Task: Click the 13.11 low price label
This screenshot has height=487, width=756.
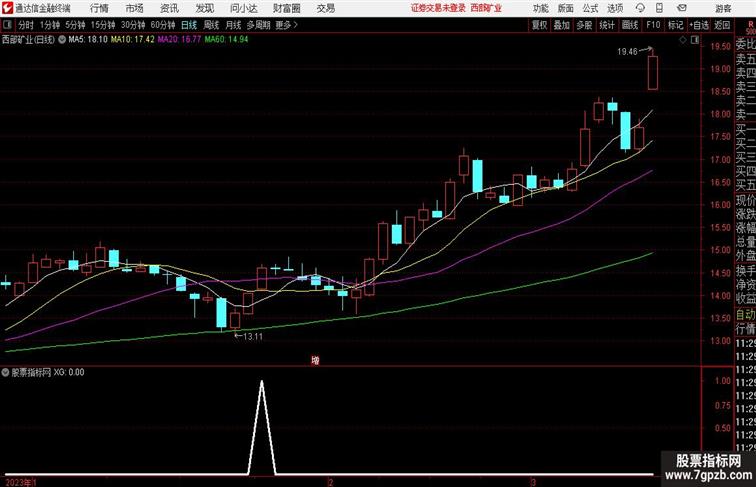Action: point(253,337)
